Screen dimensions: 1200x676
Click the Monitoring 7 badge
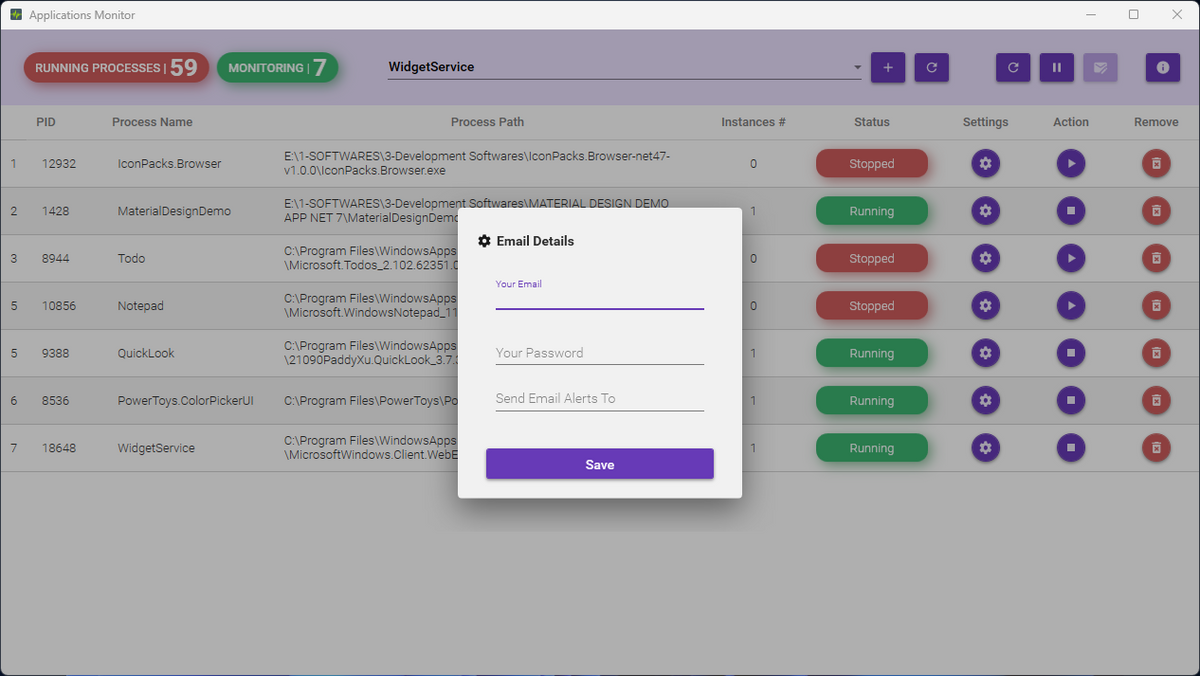pos(277,68)
